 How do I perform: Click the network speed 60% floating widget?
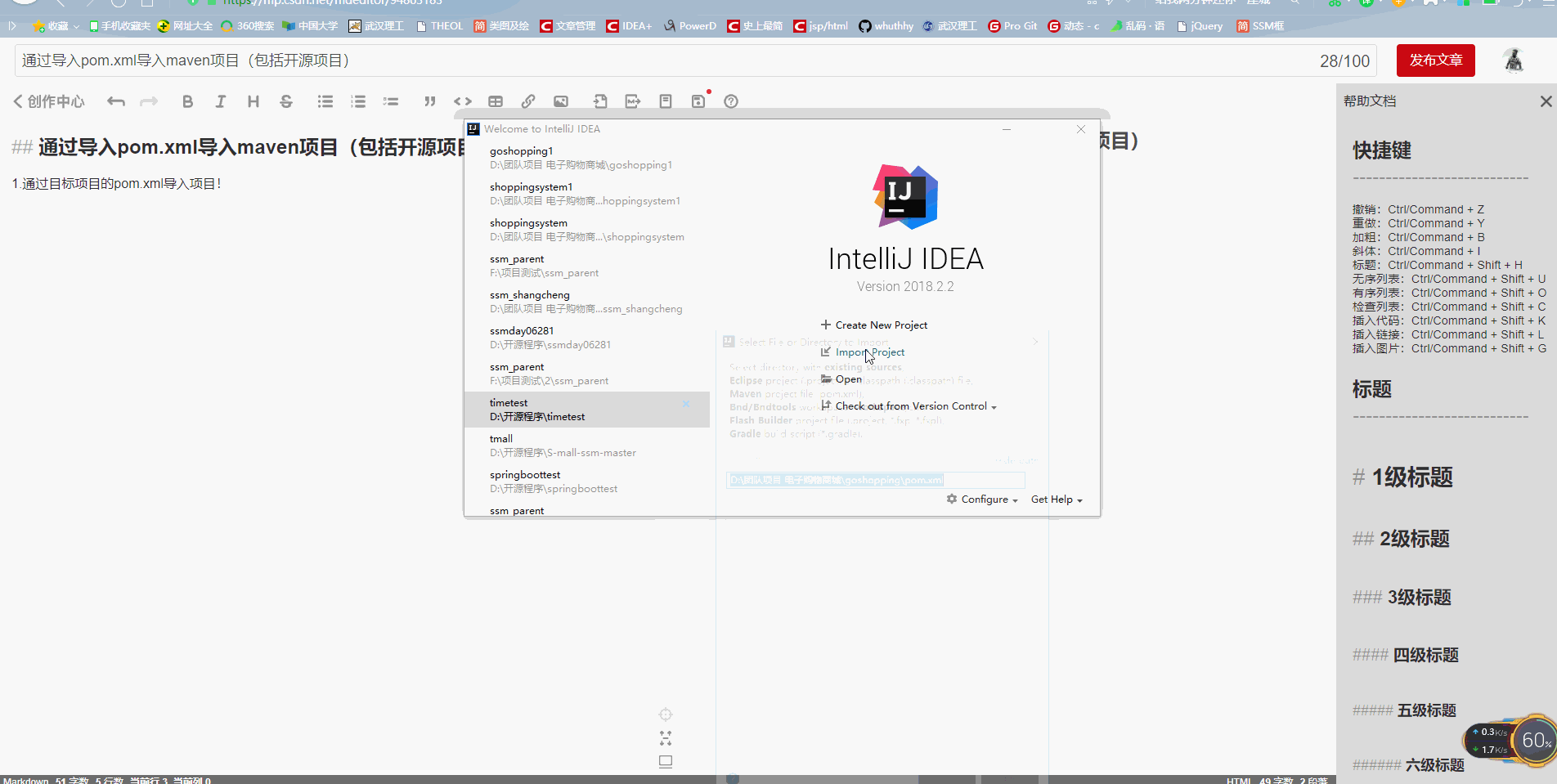[x=1510, y=741]
